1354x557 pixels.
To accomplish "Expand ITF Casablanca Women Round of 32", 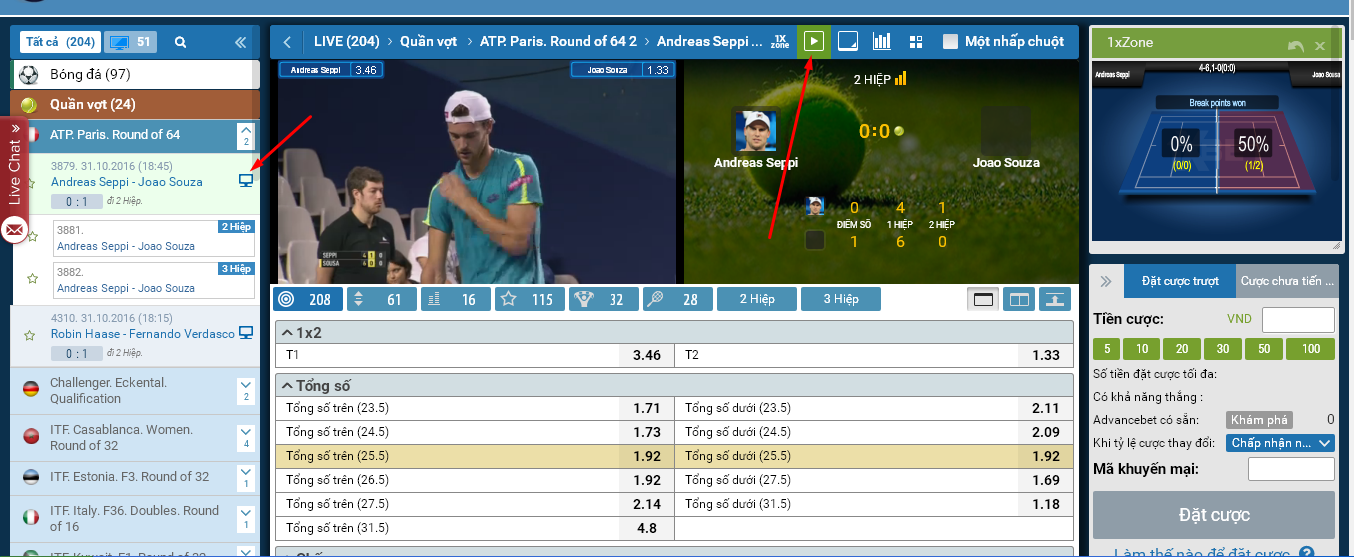I will tap(246, 437).
